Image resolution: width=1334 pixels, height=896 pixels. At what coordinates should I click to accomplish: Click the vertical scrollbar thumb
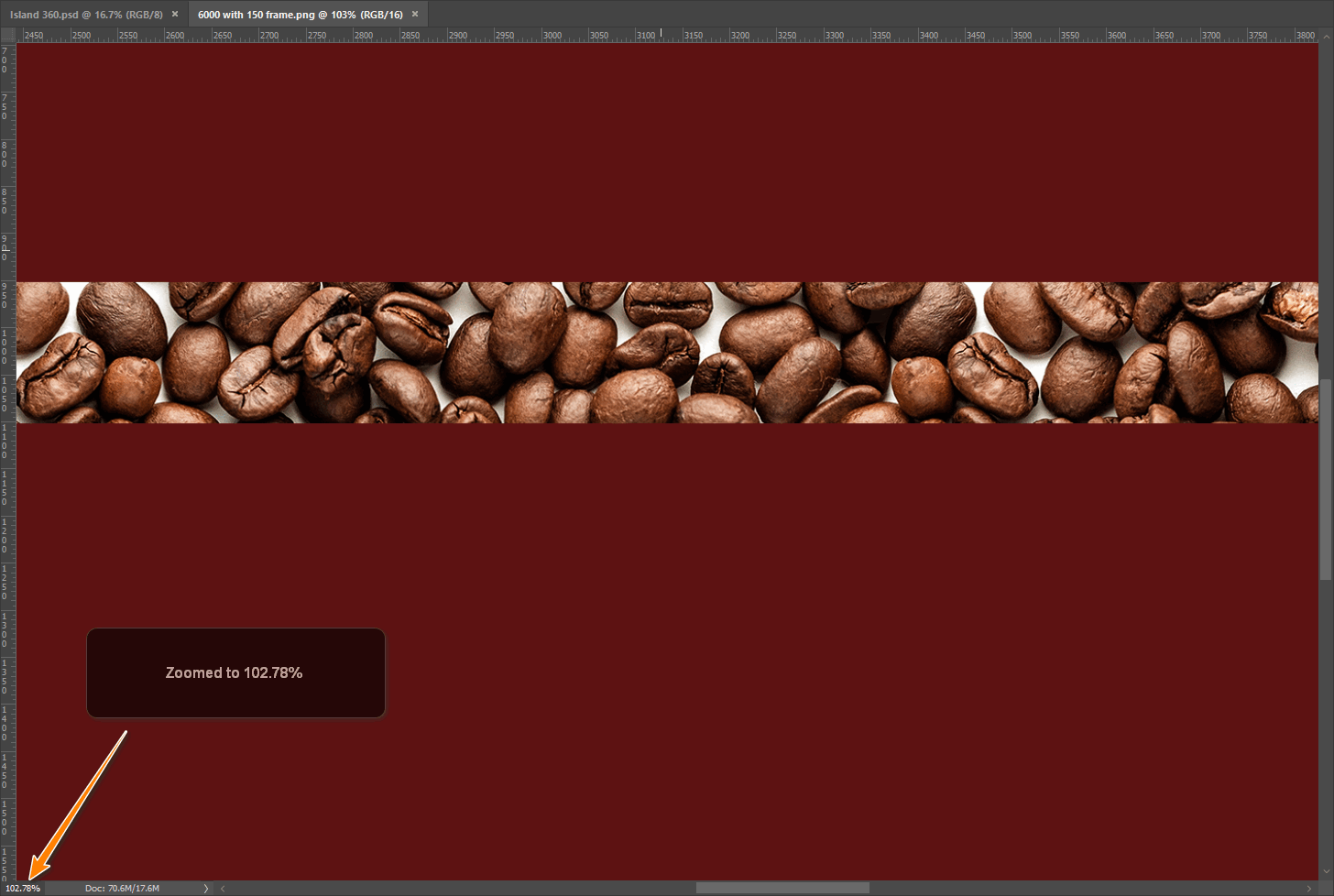[1325, 478]
